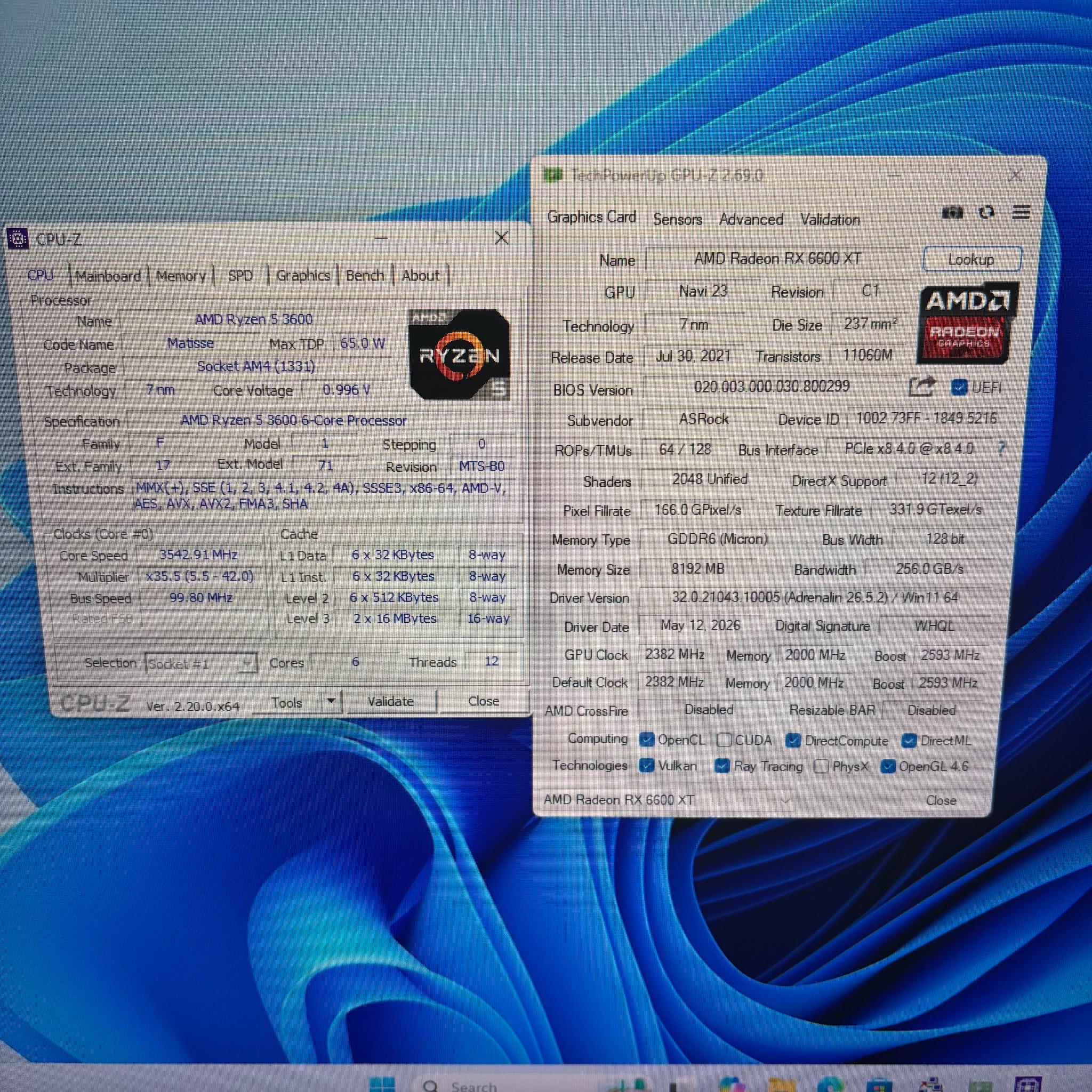This screenshot has width=1092, height=1092.
Task: Click the Multiplier value x35.5 (5.5 - 42.0)
Action: [x=199, y=576]
